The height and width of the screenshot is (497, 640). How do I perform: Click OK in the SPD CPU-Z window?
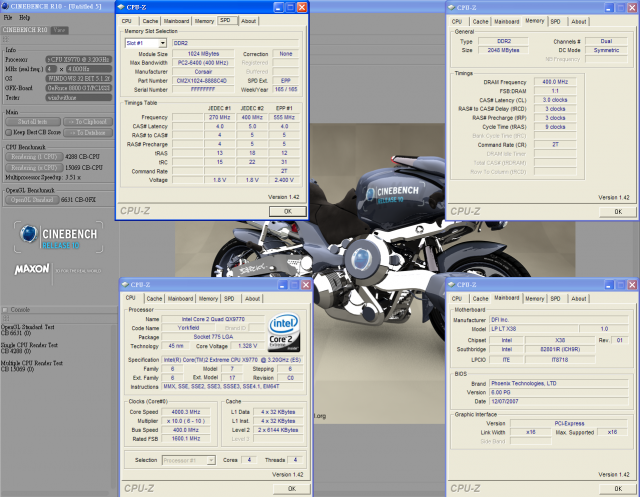tap(288, 211)
